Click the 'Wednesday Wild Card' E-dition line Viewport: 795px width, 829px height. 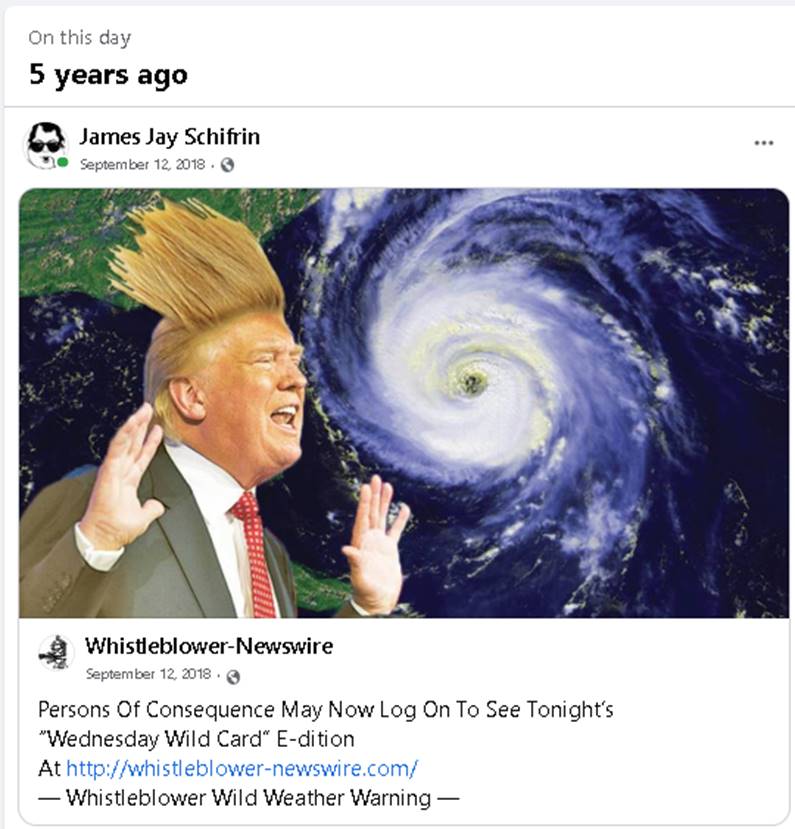pos(196,739)
